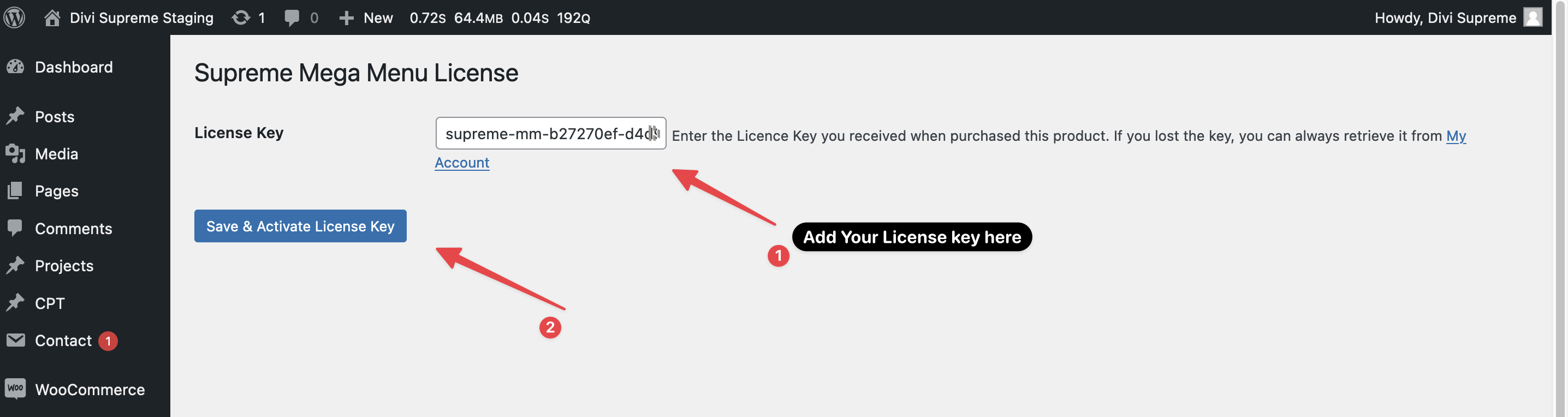Go to Comments in sidebar
This screenshot has height=417, width=1568.
[x=73, y=228]
